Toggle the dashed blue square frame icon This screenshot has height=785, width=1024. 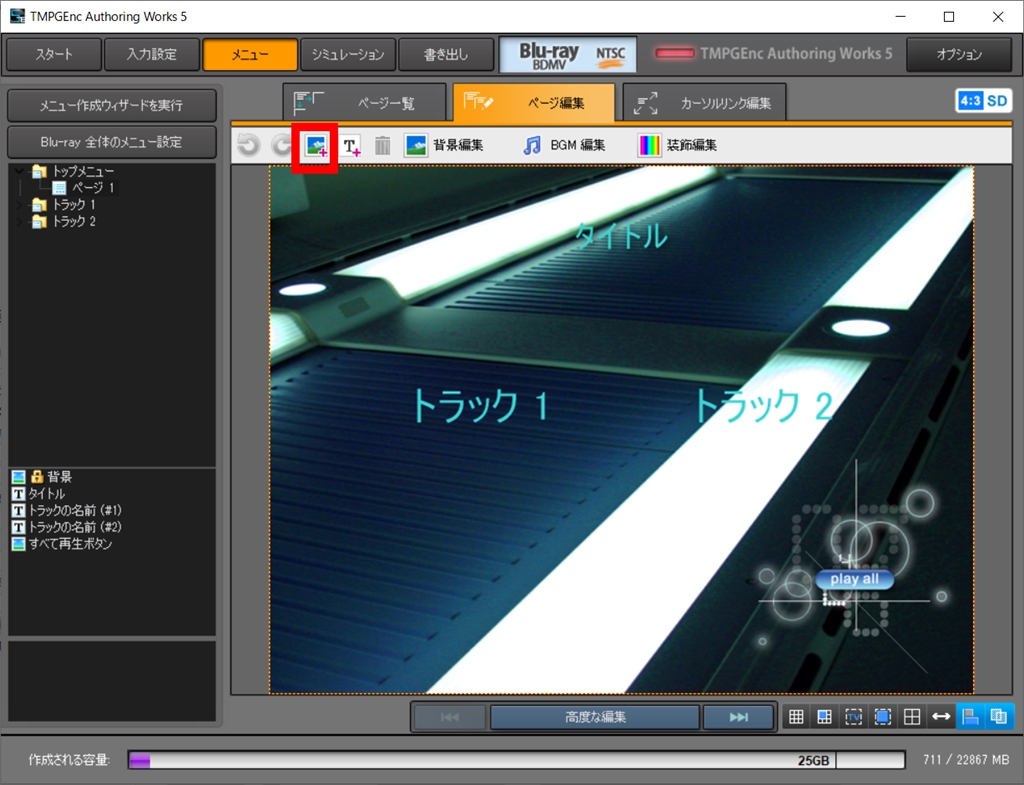point(882,717)
